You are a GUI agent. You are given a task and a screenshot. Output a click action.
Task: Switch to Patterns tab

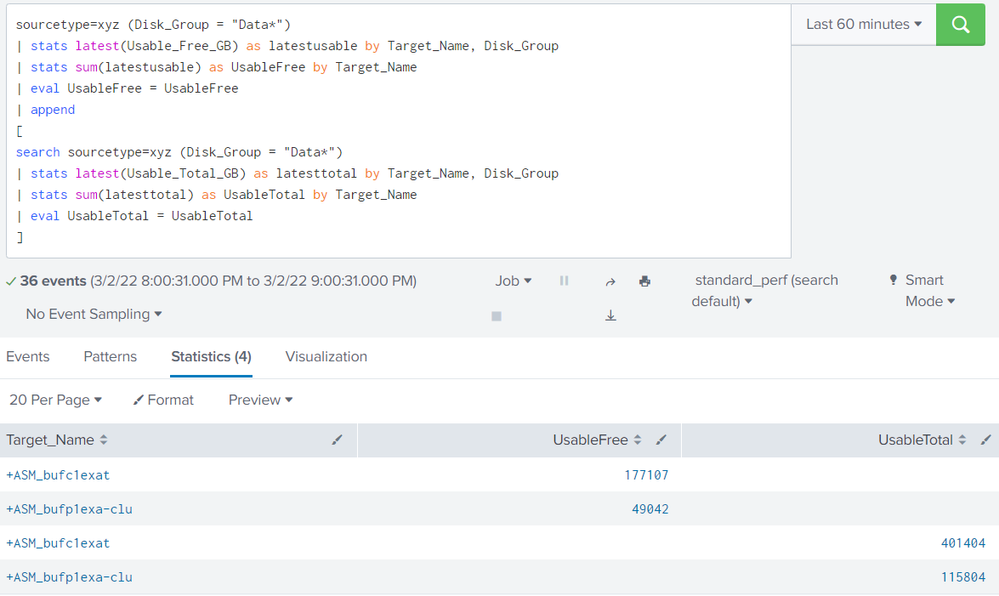click(110, 356)
